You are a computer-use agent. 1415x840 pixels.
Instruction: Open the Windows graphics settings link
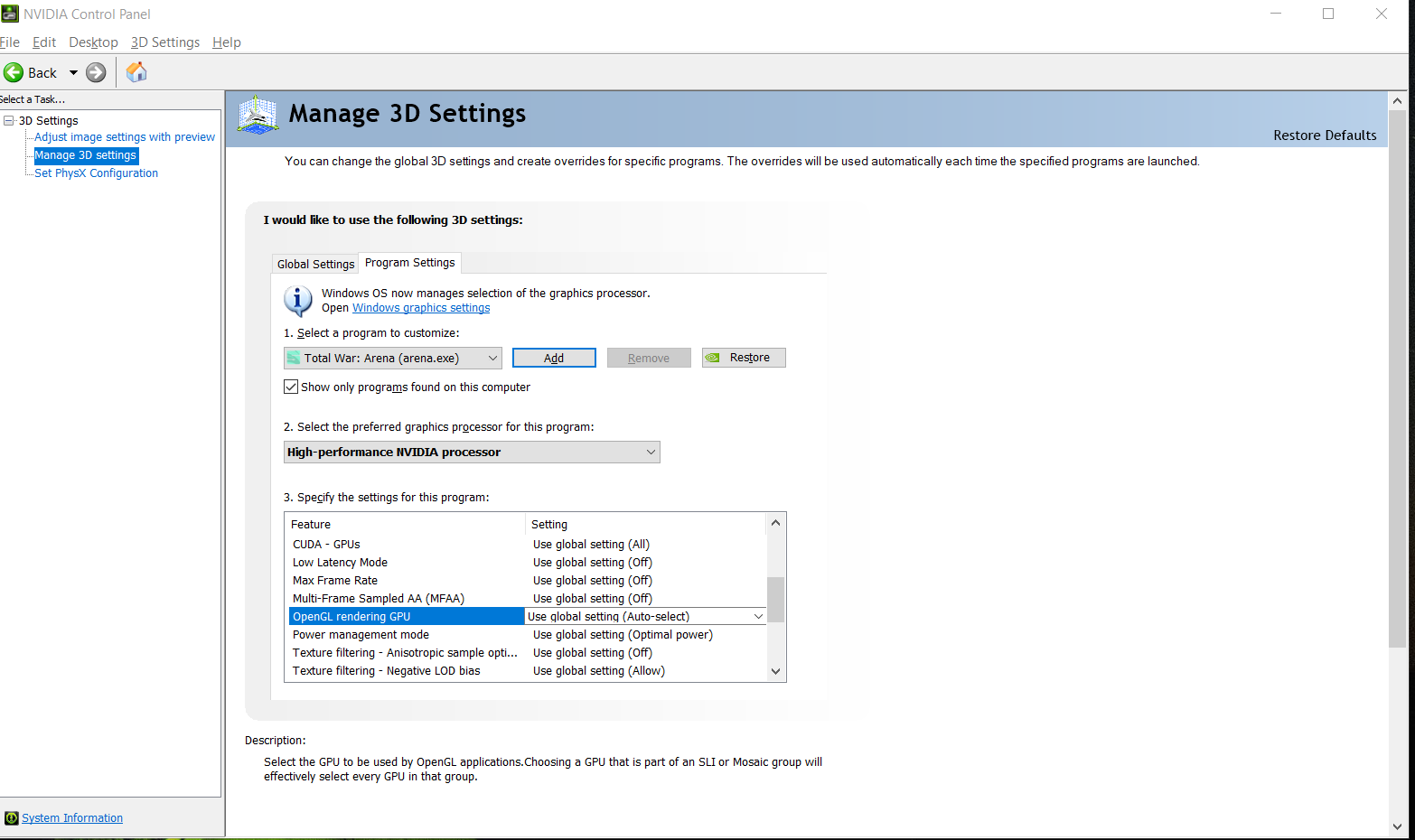(421, 308)
